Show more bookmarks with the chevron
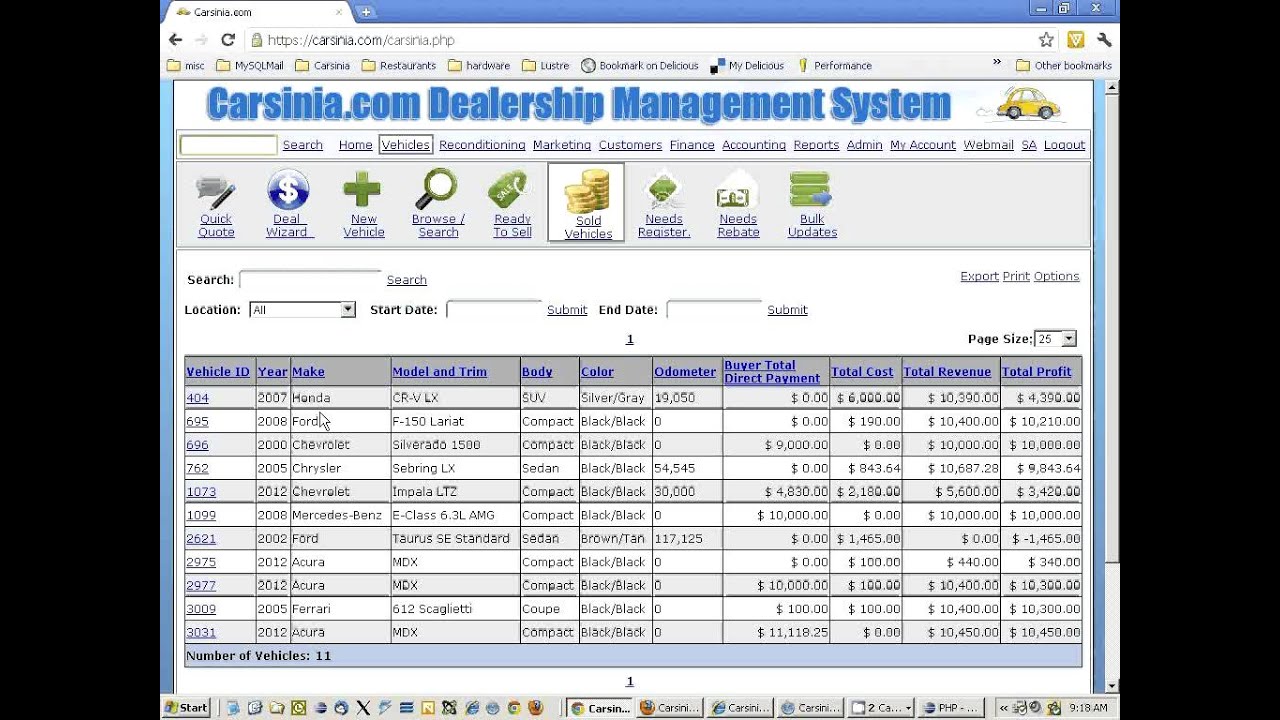The width and height of the screenshot is (1280, 720). (x=997, y=63)
